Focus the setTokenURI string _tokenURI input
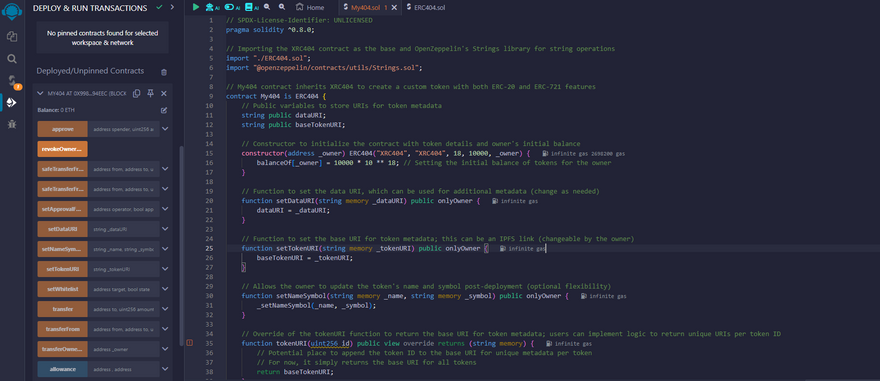880x381 pixels. [123, 269]
